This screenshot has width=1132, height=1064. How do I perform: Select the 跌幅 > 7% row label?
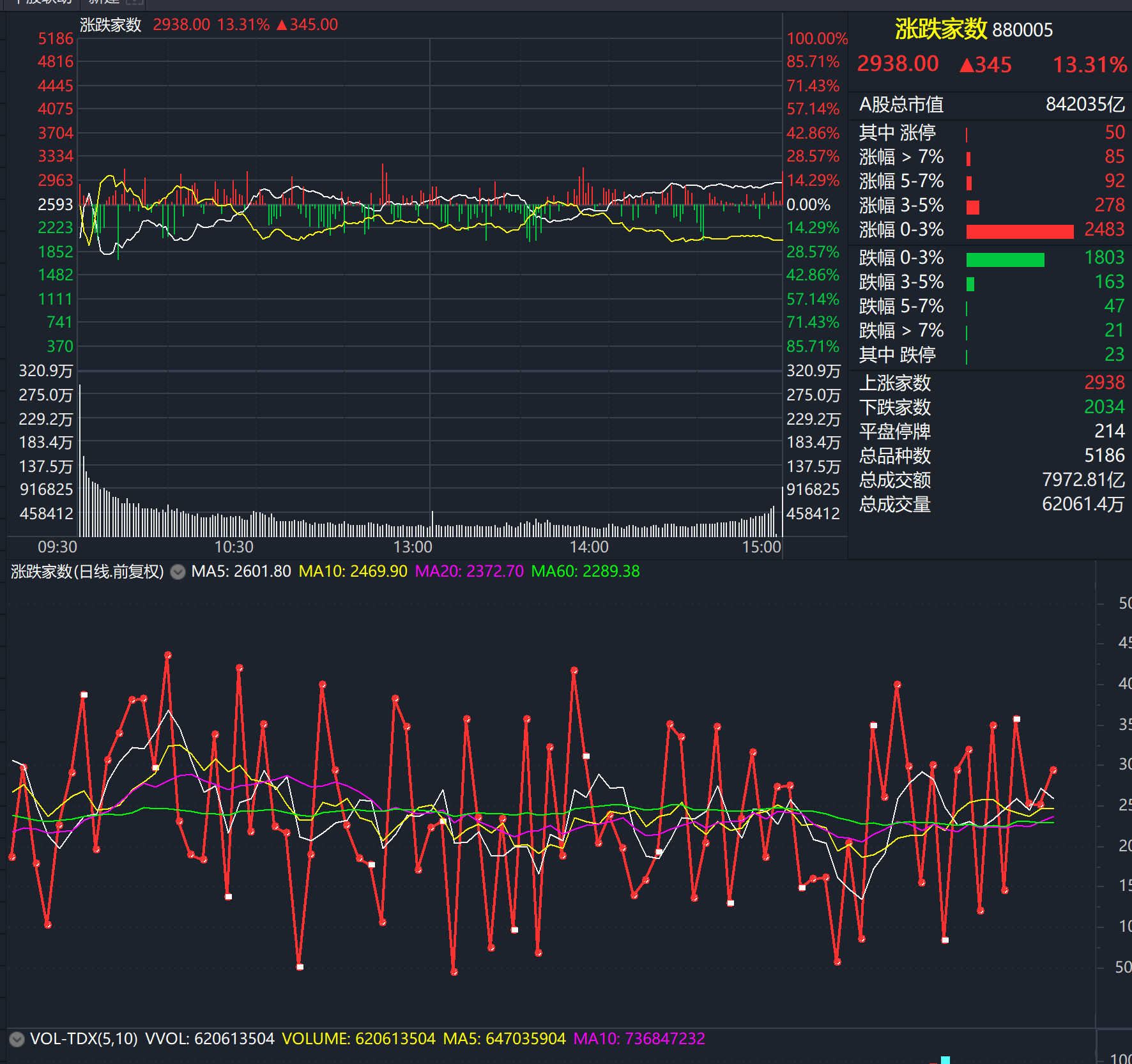[901, 330]
